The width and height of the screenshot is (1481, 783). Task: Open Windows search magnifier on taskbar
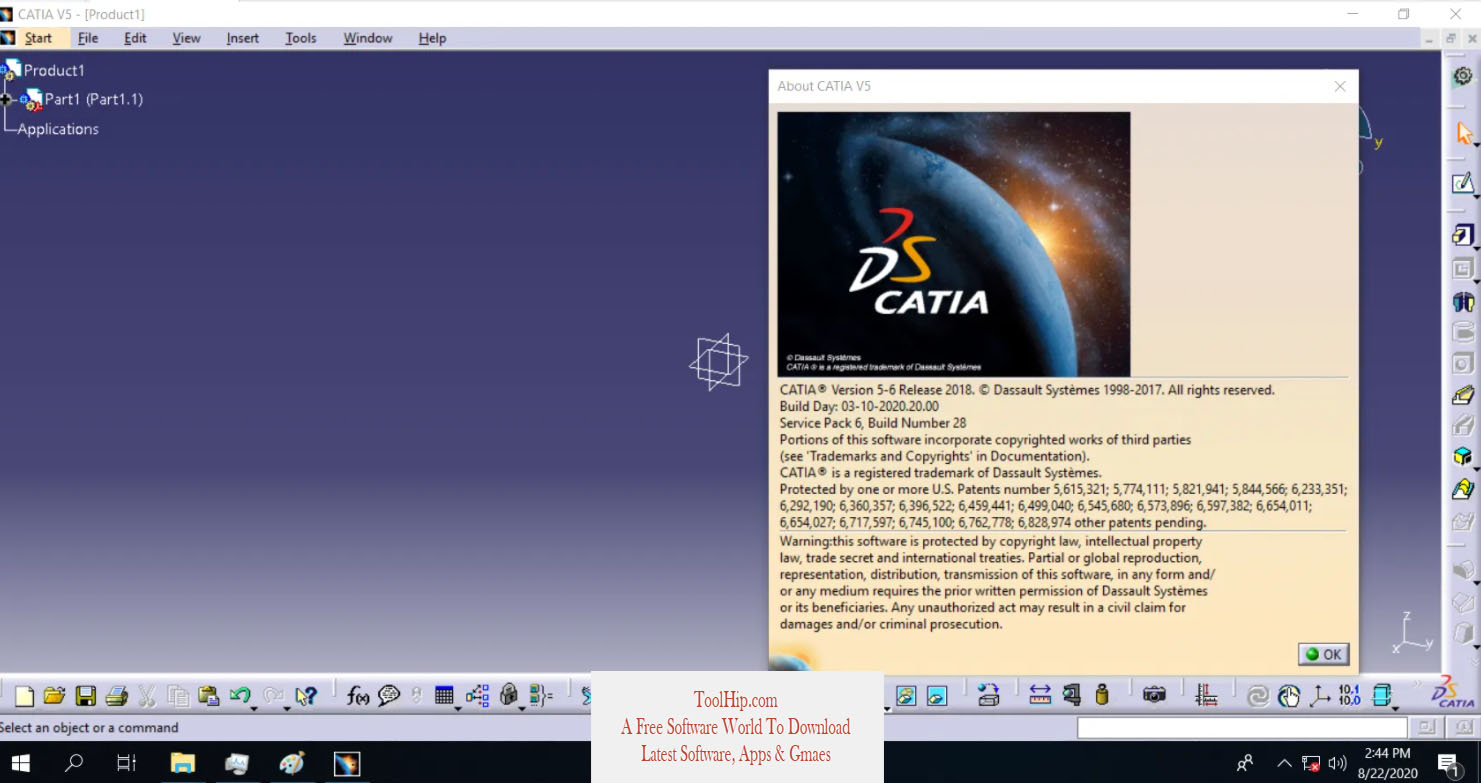pyautogui.click(x=73, y=763)
